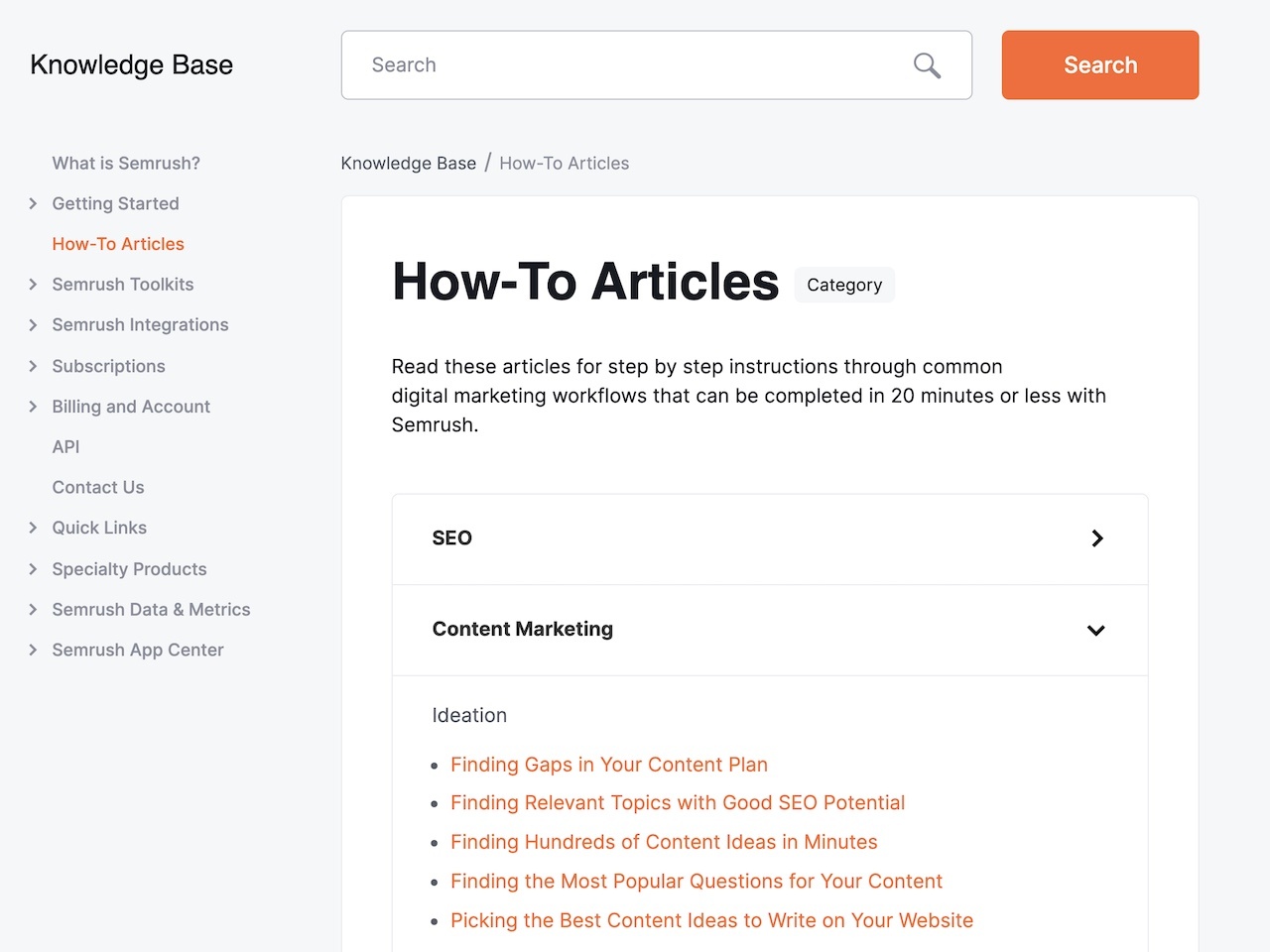Select How-To Articles in sidebar

click(118, 244)
